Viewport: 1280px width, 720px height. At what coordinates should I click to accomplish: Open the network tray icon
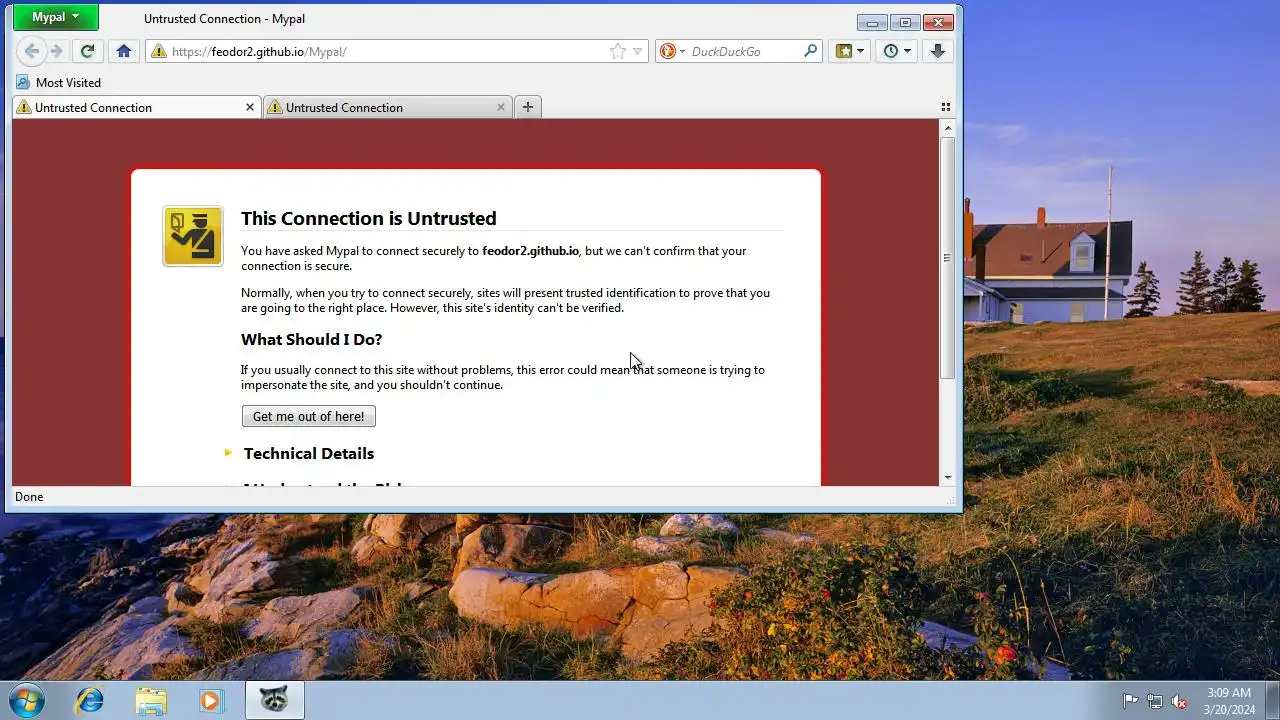point(1155,701)
